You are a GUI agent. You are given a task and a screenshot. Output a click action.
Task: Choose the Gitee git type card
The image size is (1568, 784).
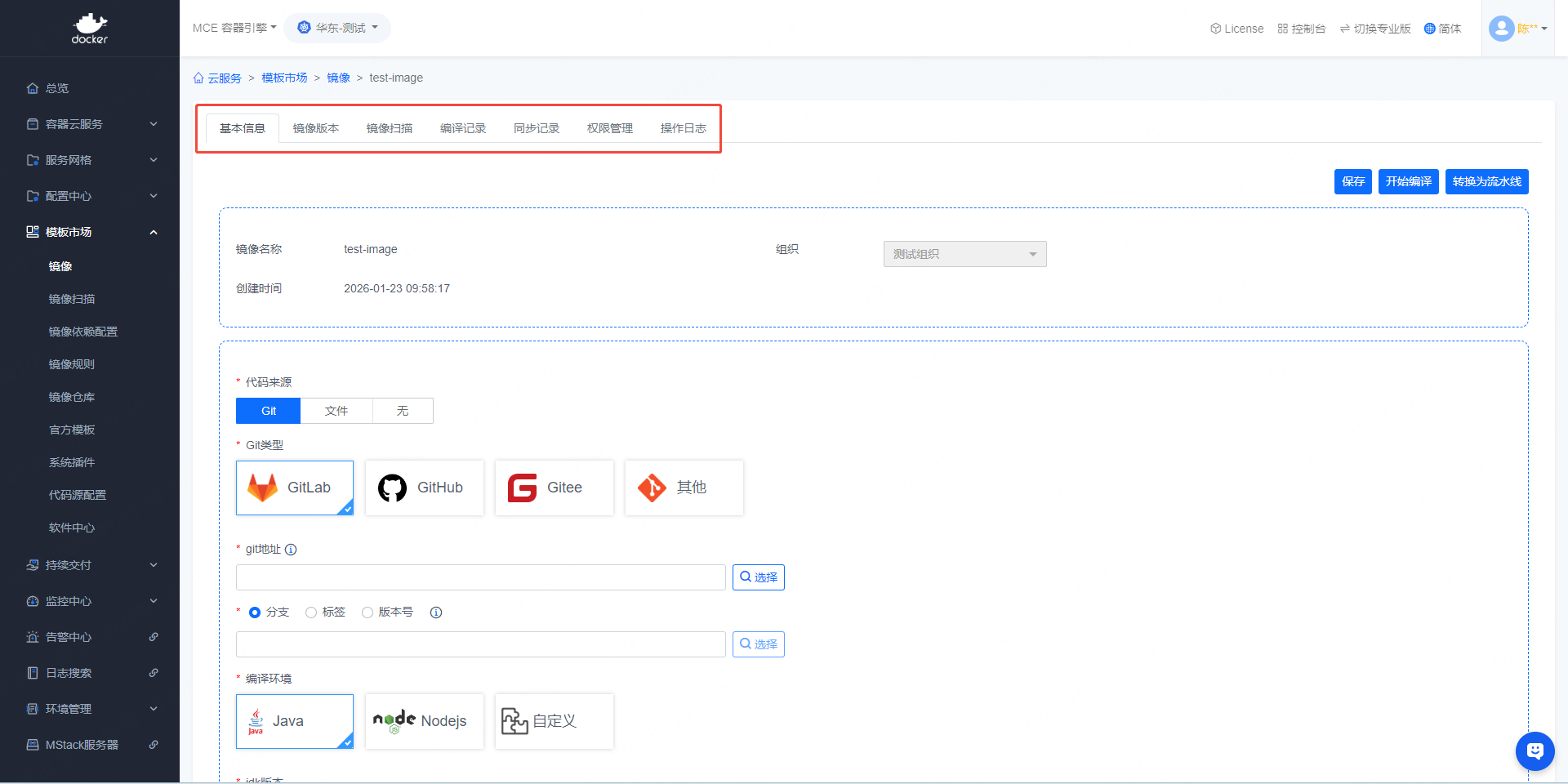click(x=554, y=488)
